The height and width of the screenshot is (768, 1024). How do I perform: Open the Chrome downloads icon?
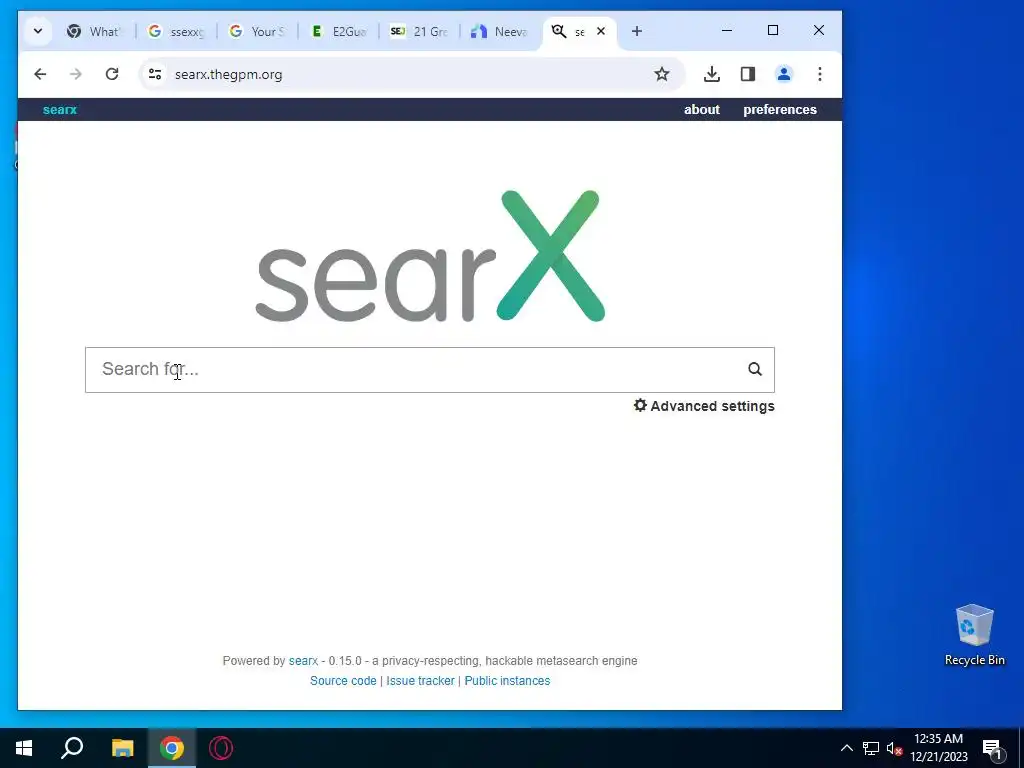[x=712, y=74]
